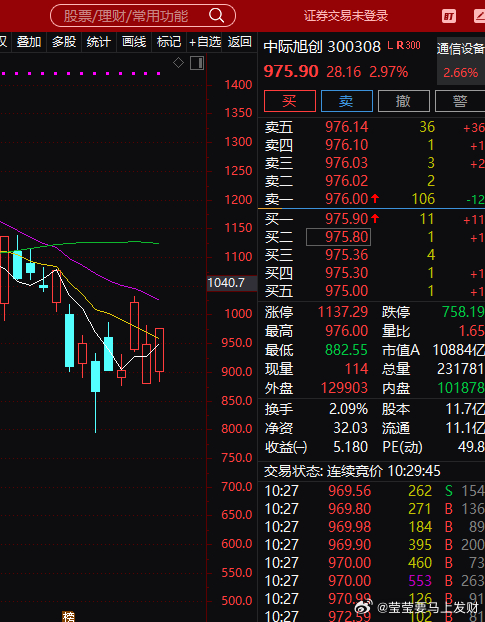Select tick trade at price 969.98

(349, 527)
